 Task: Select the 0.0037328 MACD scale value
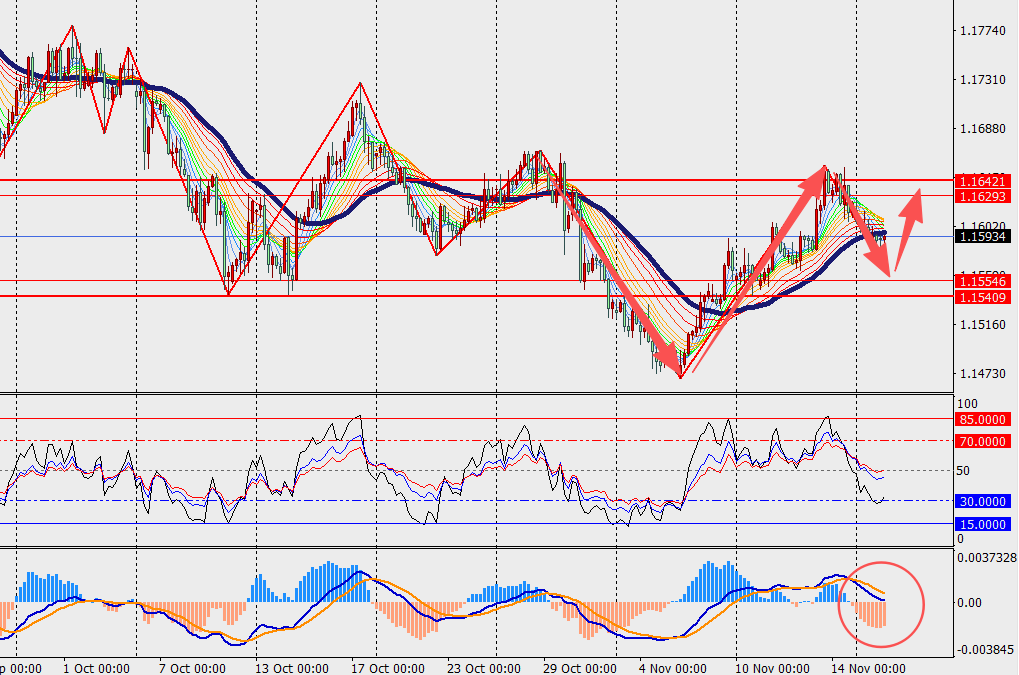click(x=985, y=557)
